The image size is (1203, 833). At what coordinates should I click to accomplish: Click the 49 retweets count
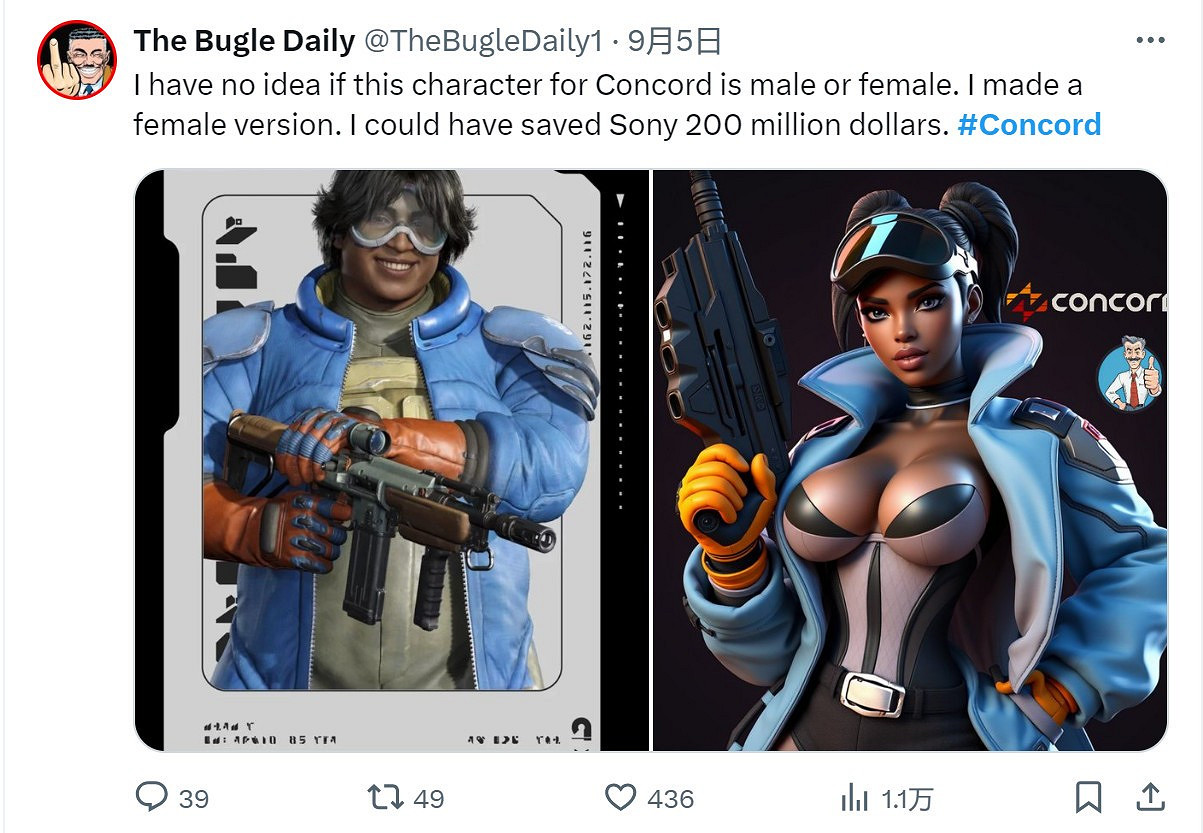[429, 798]
